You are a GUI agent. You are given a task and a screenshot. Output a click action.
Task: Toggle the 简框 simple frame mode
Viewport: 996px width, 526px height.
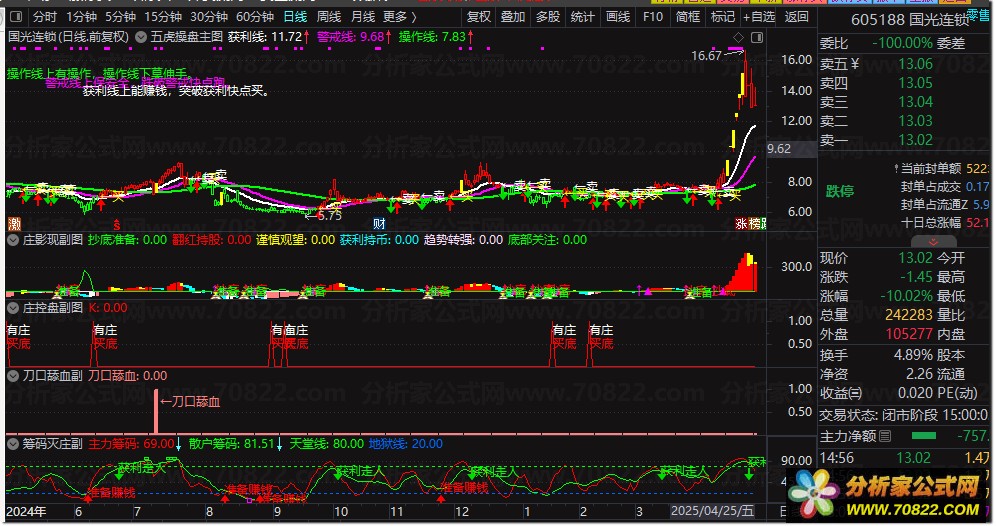tap(687, 17)
